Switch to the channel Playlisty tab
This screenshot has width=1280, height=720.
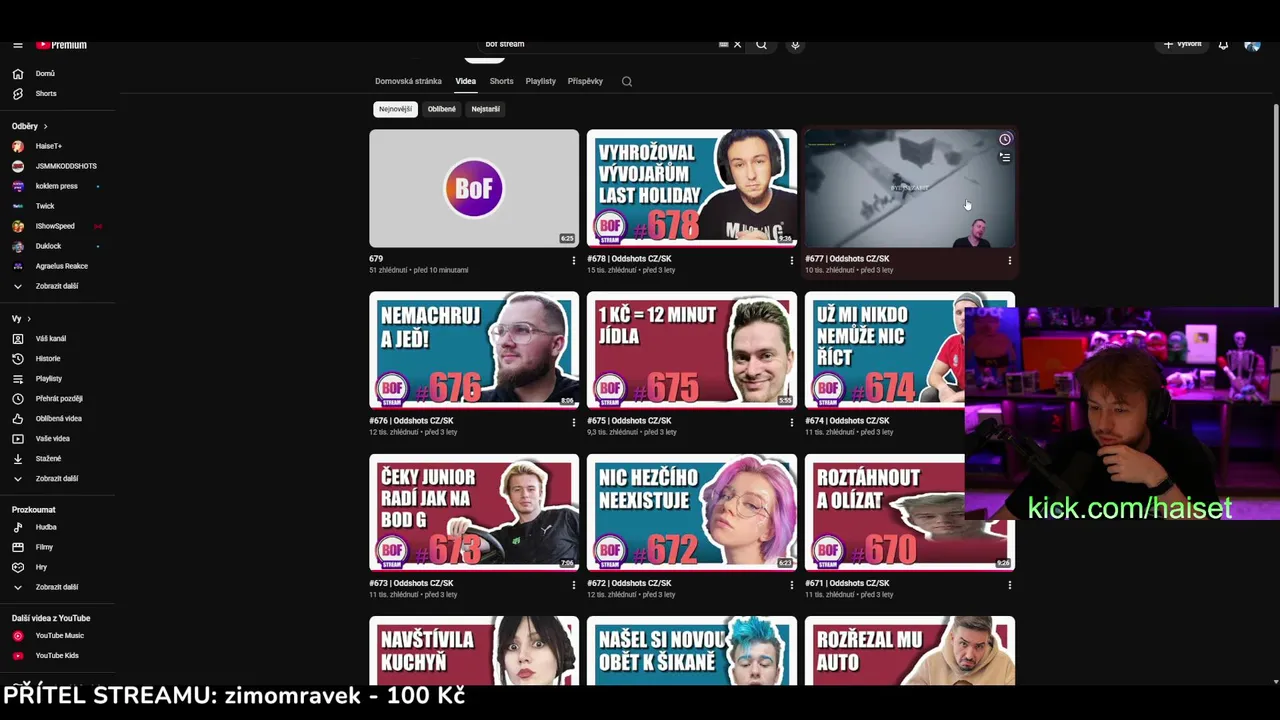[540, 81]
